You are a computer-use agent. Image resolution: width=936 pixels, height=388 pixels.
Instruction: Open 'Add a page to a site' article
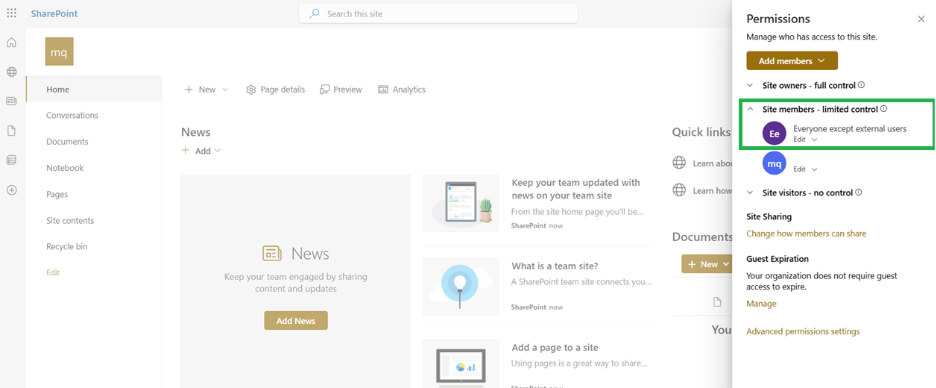click(x=555, y=347)
